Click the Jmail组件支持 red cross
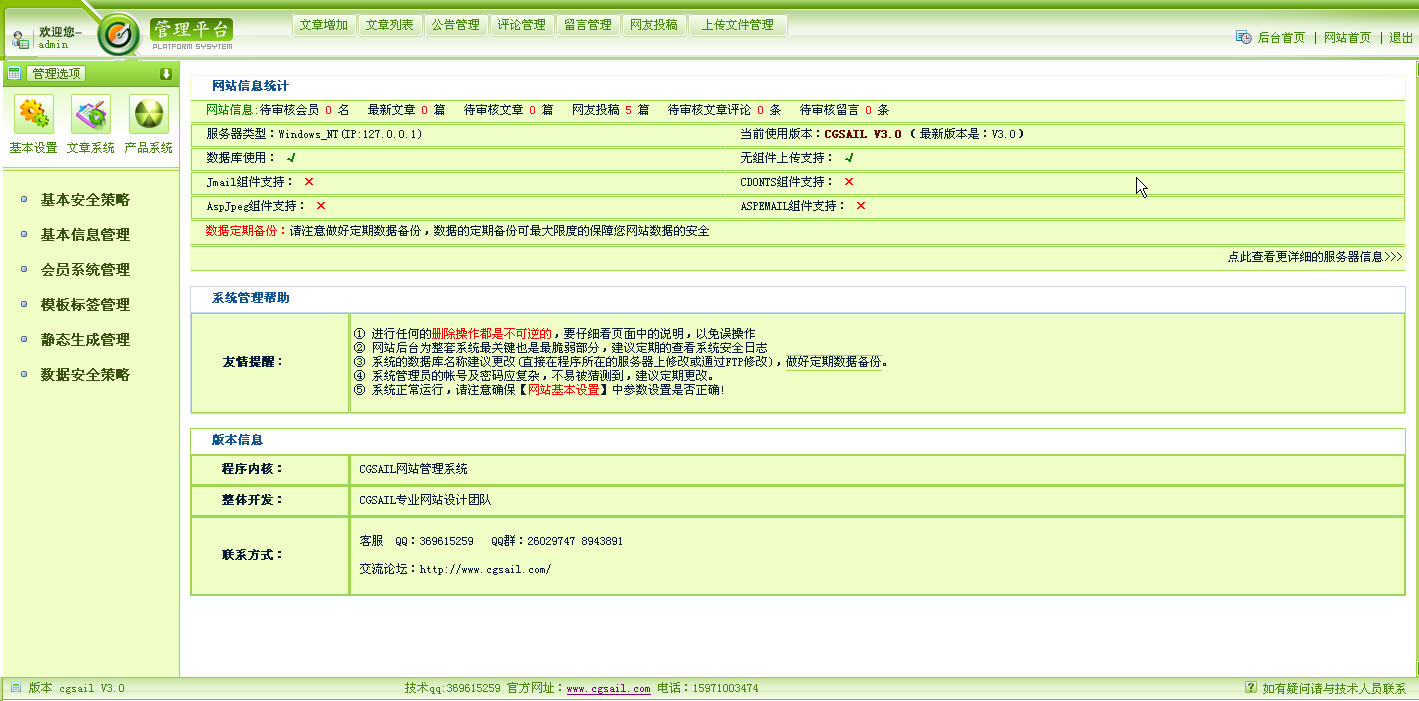Screen dimensions: 1419x701 [x=309, y=182]
